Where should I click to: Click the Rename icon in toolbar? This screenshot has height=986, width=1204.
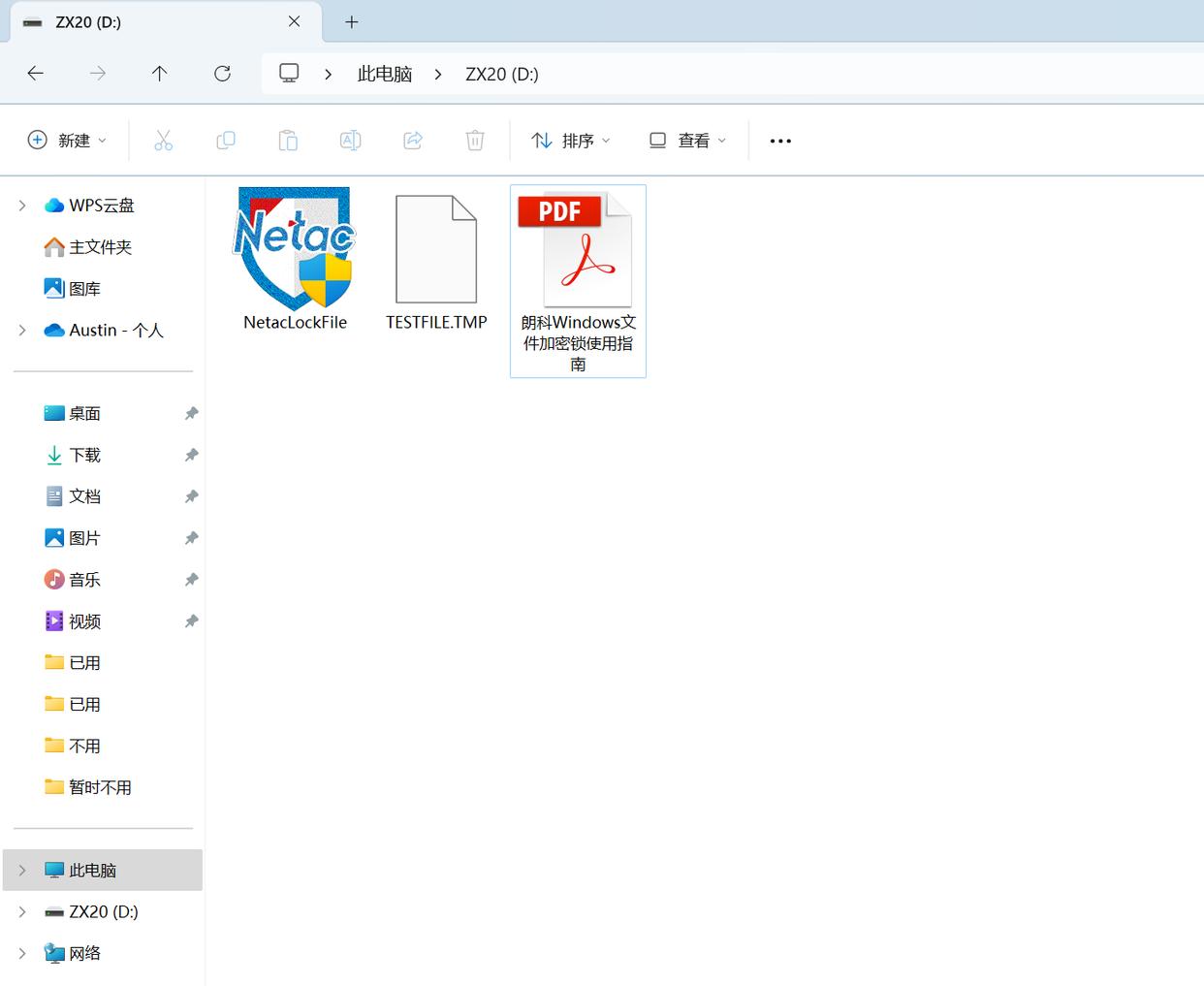[x=350, y=141]
